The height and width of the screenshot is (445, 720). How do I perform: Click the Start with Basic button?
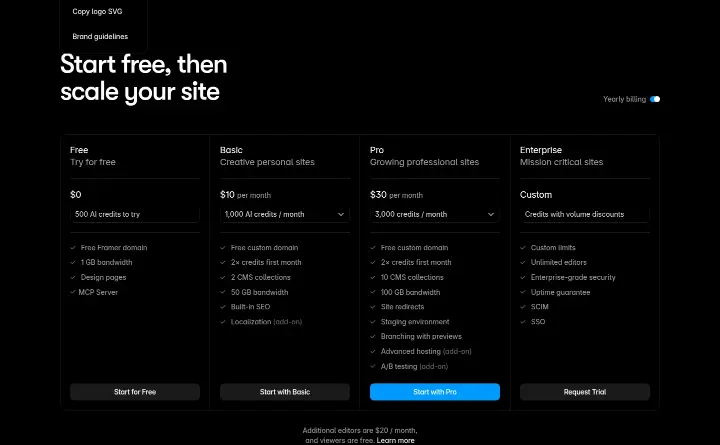pyautogui.click(x=285, y=392)
